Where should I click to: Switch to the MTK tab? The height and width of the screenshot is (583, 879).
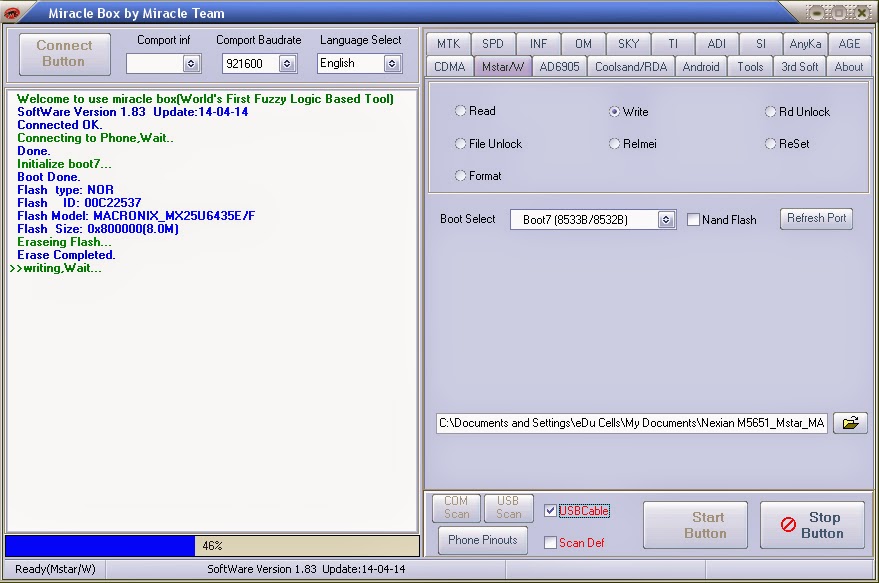click(x=448, y=44)
